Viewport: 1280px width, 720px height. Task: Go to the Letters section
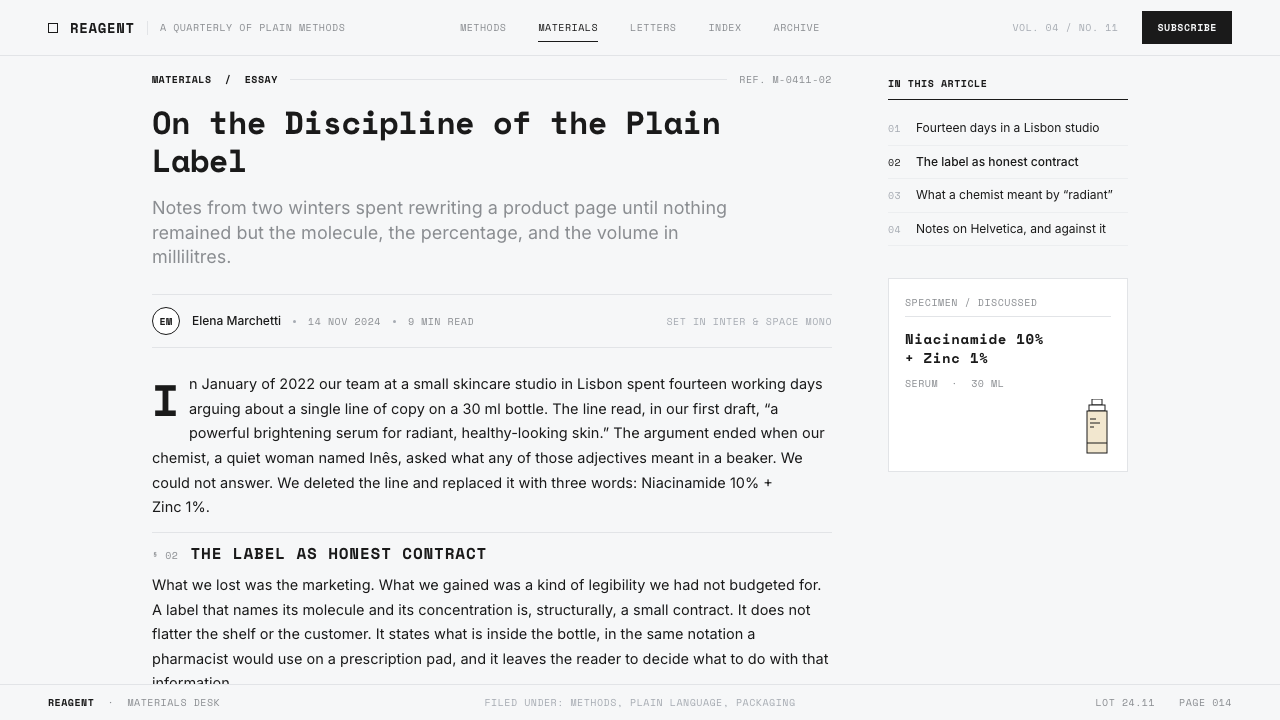click(653, 28)
